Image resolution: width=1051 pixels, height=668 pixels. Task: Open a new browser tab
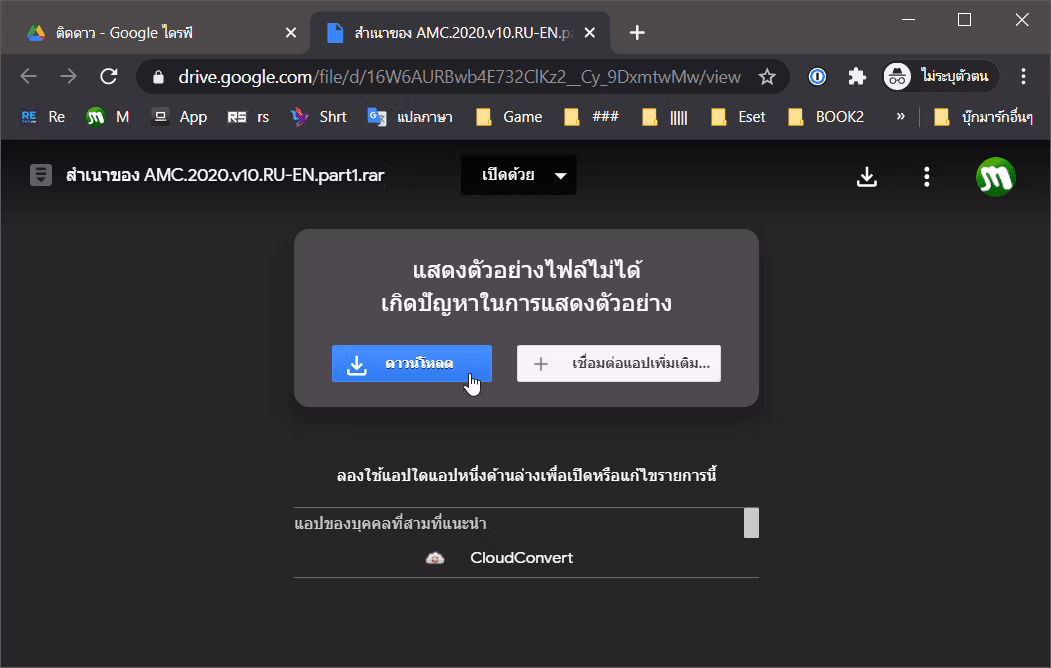tap(637, 33)
